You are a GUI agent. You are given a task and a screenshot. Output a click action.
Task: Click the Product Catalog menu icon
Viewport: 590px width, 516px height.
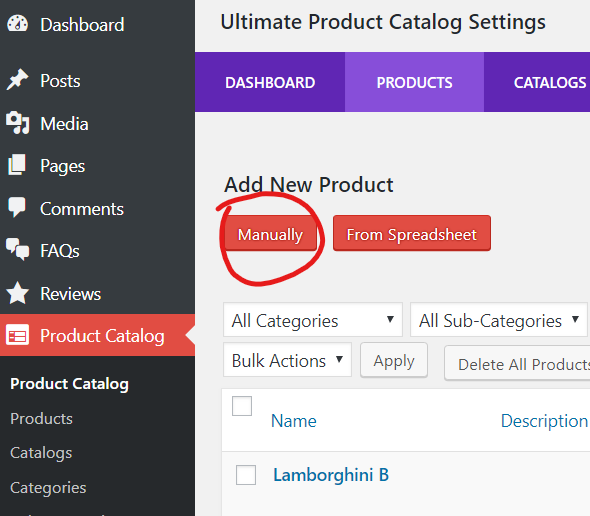(17, 335)
